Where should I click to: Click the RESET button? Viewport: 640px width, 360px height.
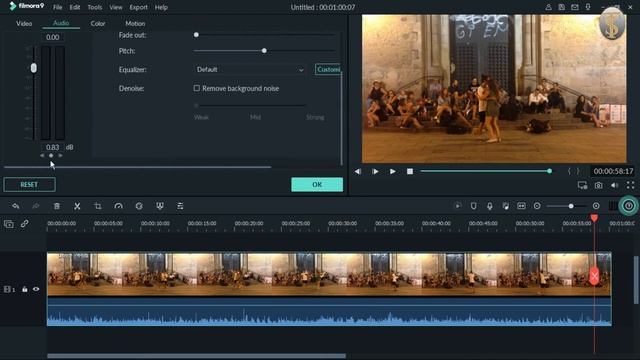29,184
